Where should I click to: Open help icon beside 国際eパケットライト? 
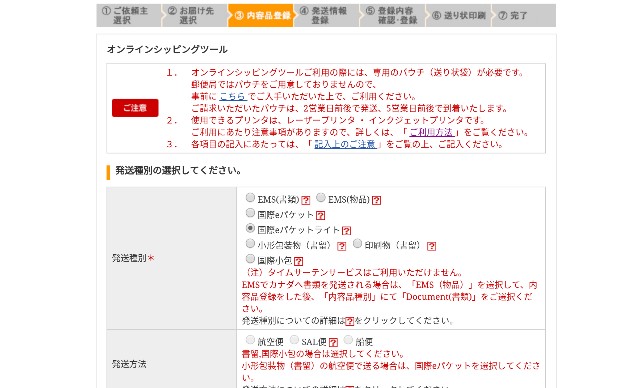(x=347, y=231)
